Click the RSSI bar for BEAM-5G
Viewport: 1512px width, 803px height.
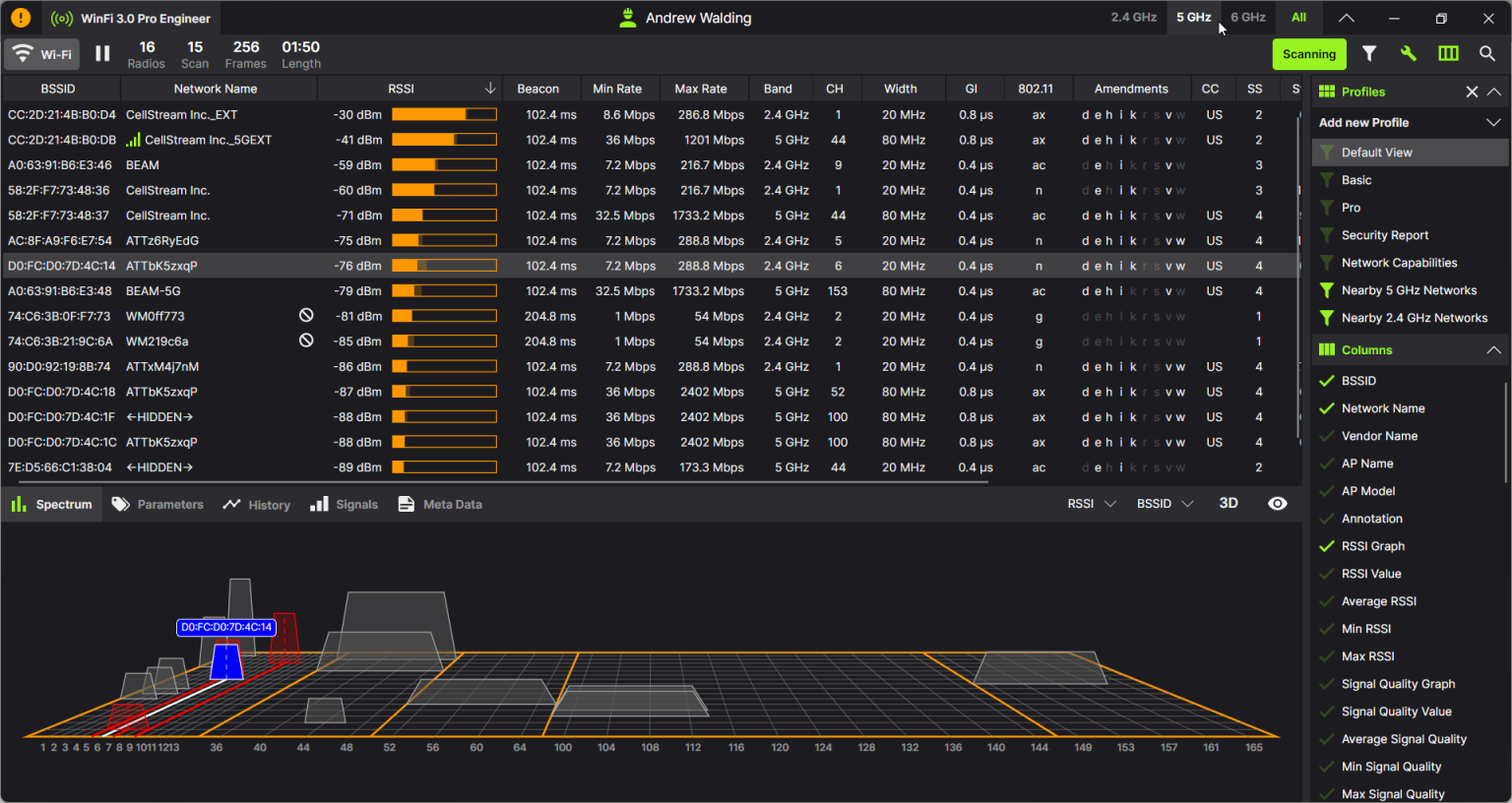point(444,290)
